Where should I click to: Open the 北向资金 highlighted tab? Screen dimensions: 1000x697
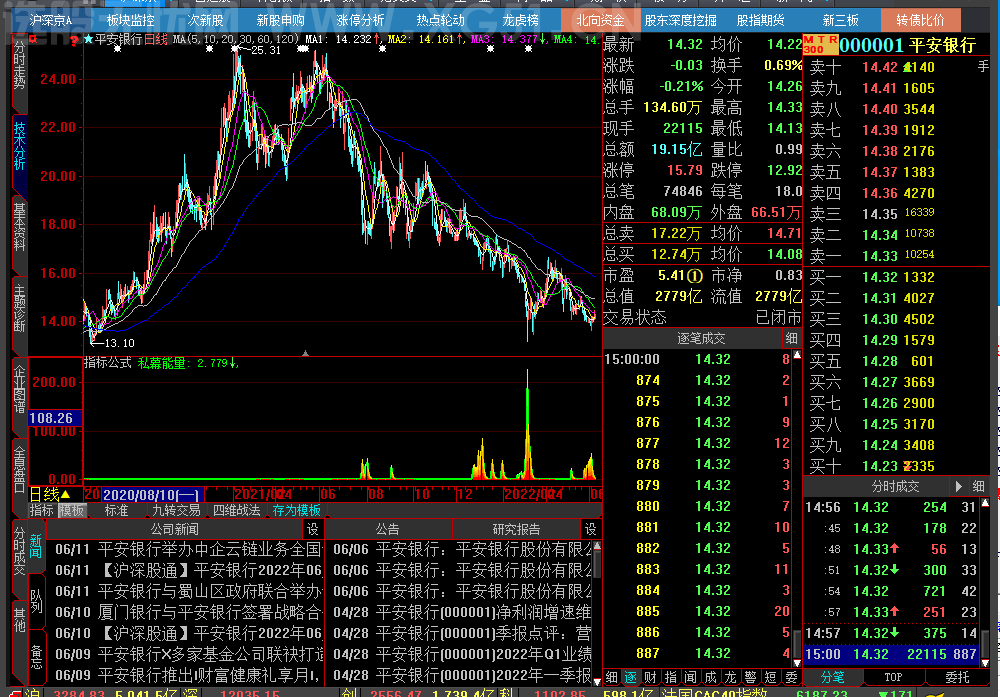tap(600, 20)
